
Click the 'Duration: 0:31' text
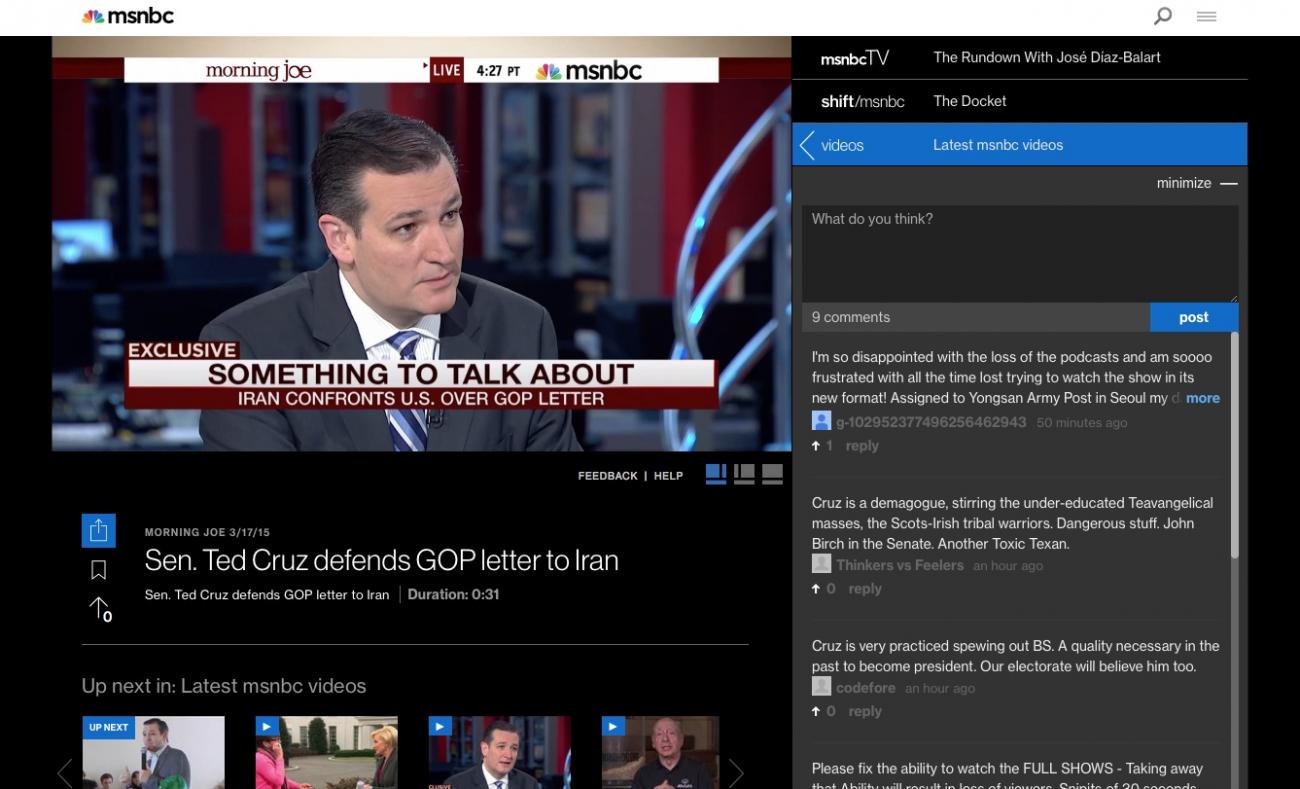point(453,594)
